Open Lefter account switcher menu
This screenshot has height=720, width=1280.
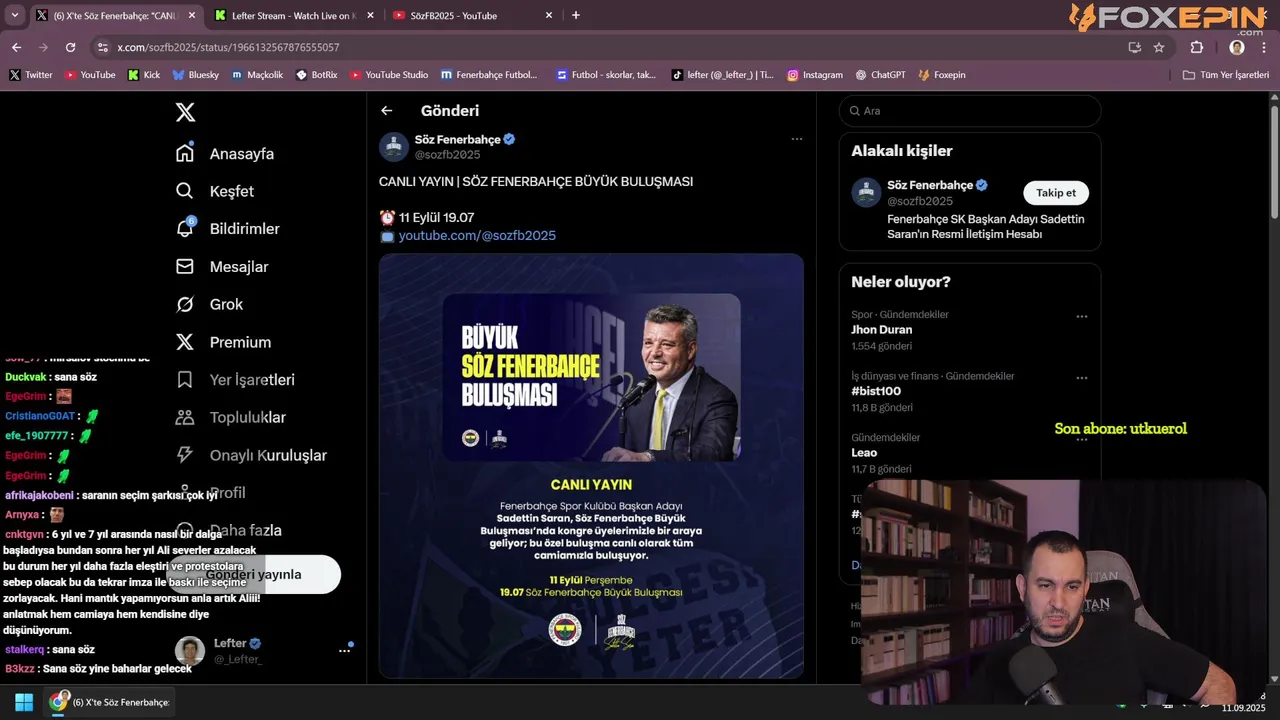[344, 650]
